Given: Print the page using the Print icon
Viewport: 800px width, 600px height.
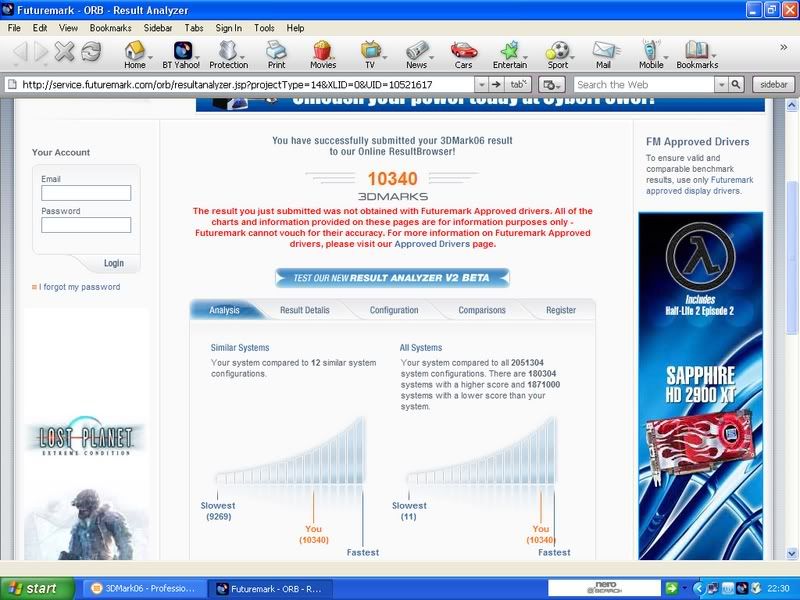Looking at the screenshot, I should click(x=277, y=55).
